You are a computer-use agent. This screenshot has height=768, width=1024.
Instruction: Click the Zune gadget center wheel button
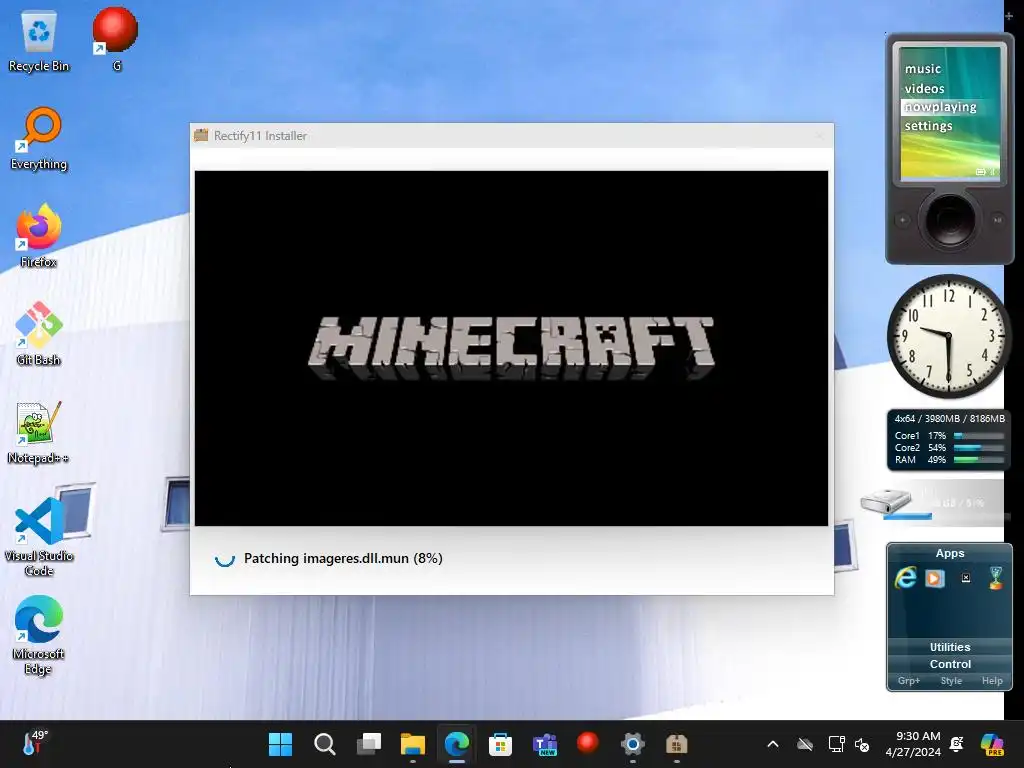pyautogui.click(x=950, y=220)
